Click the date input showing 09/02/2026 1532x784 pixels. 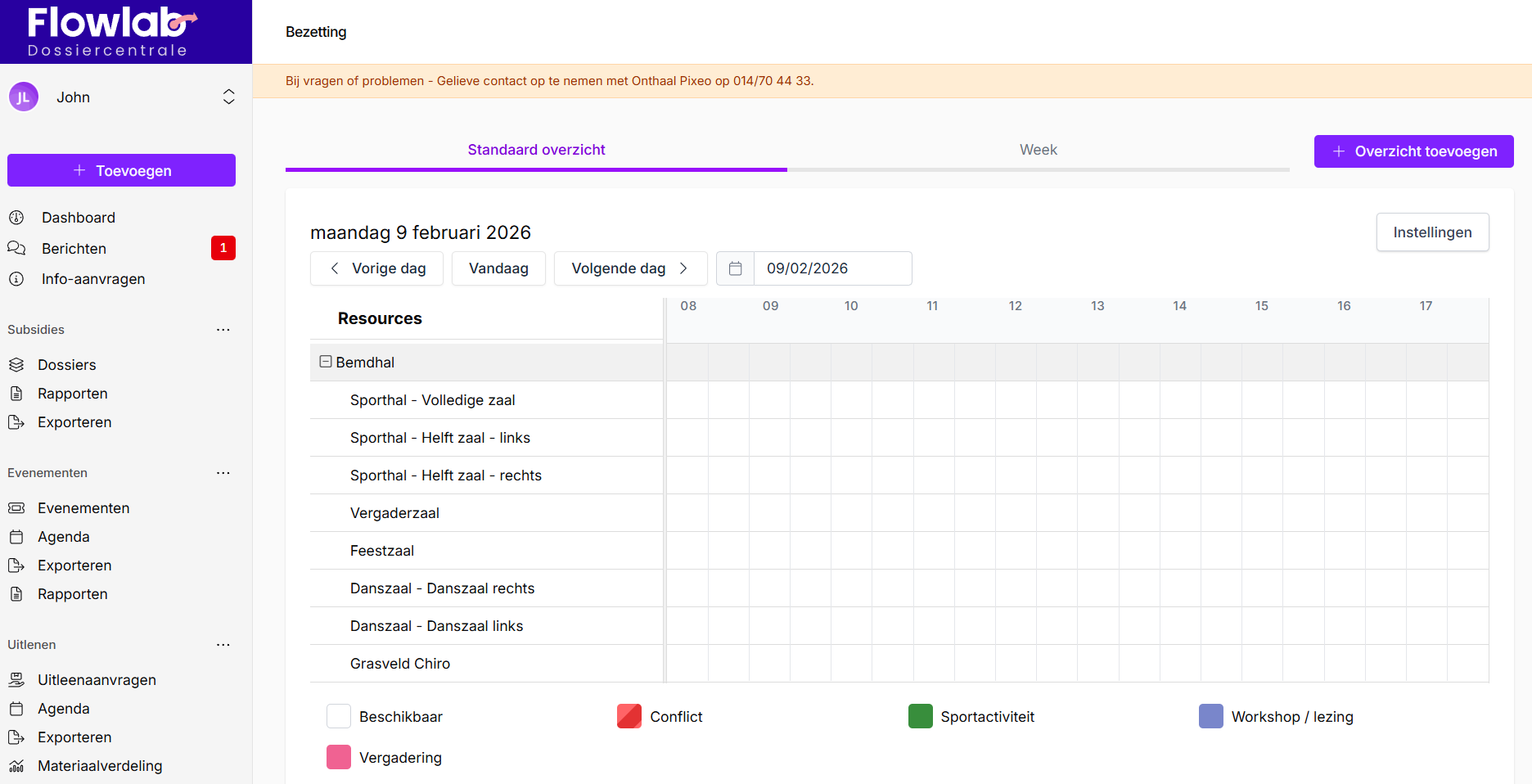(831, 268)
